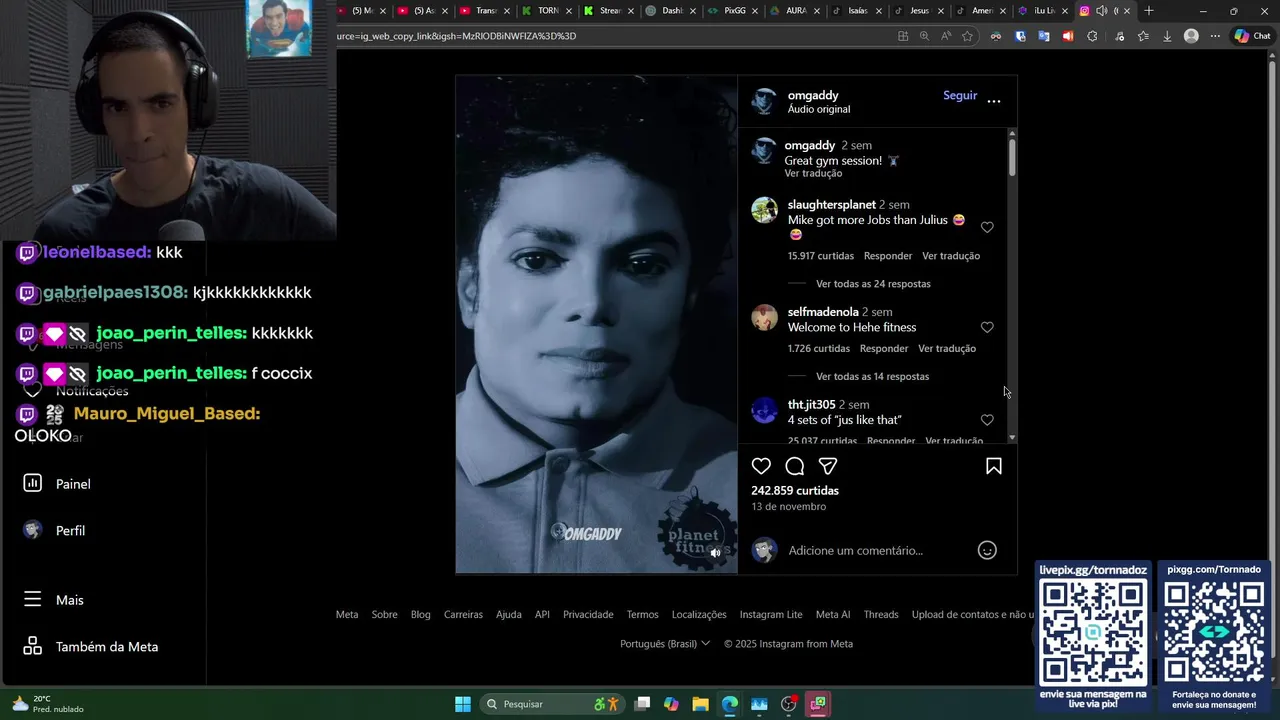Open the Windows Start menu
The height and width of the screenshot is (720, 1280).
462,704
